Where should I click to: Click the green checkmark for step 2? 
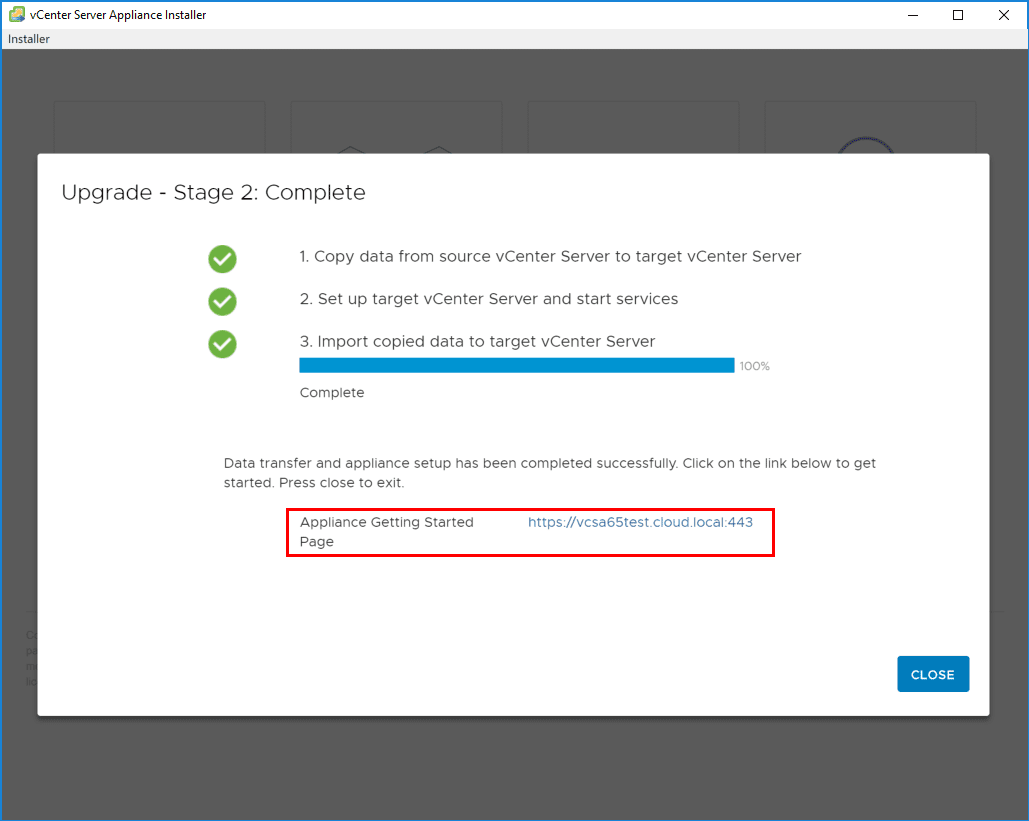coord(222,301)
